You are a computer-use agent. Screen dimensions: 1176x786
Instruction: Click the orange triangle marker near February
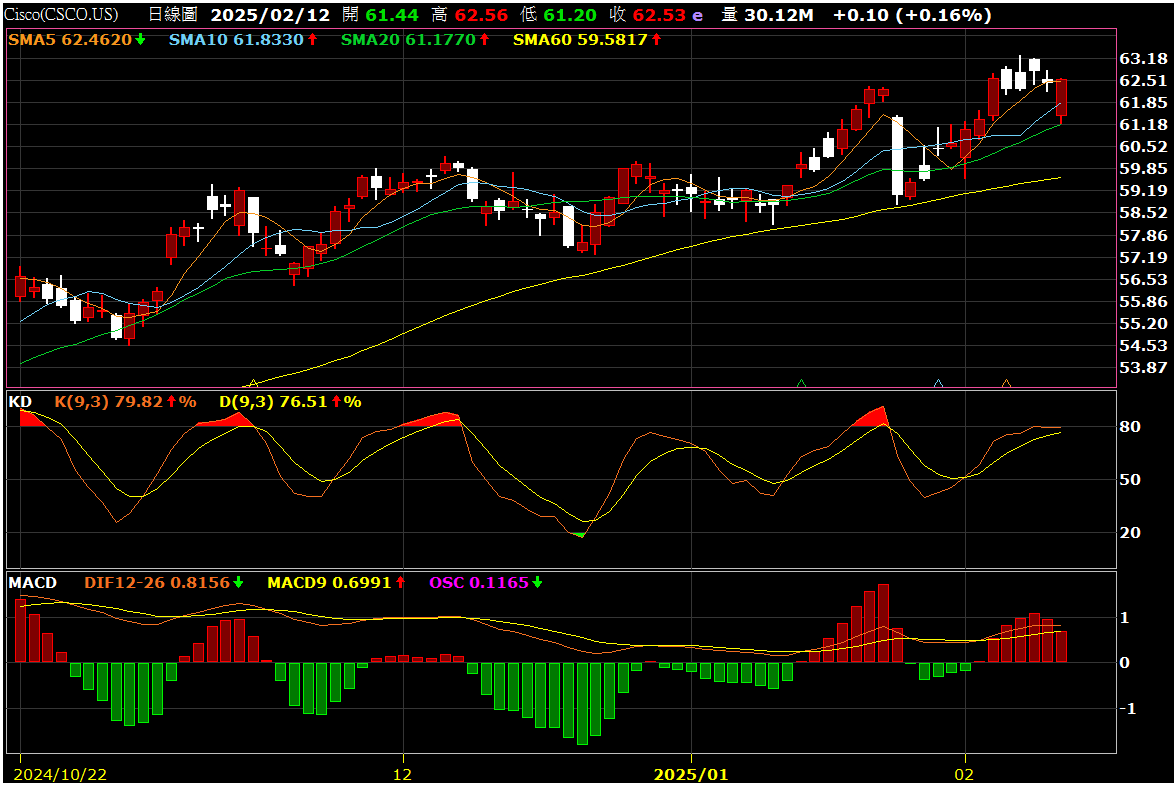pos(1006,383)
